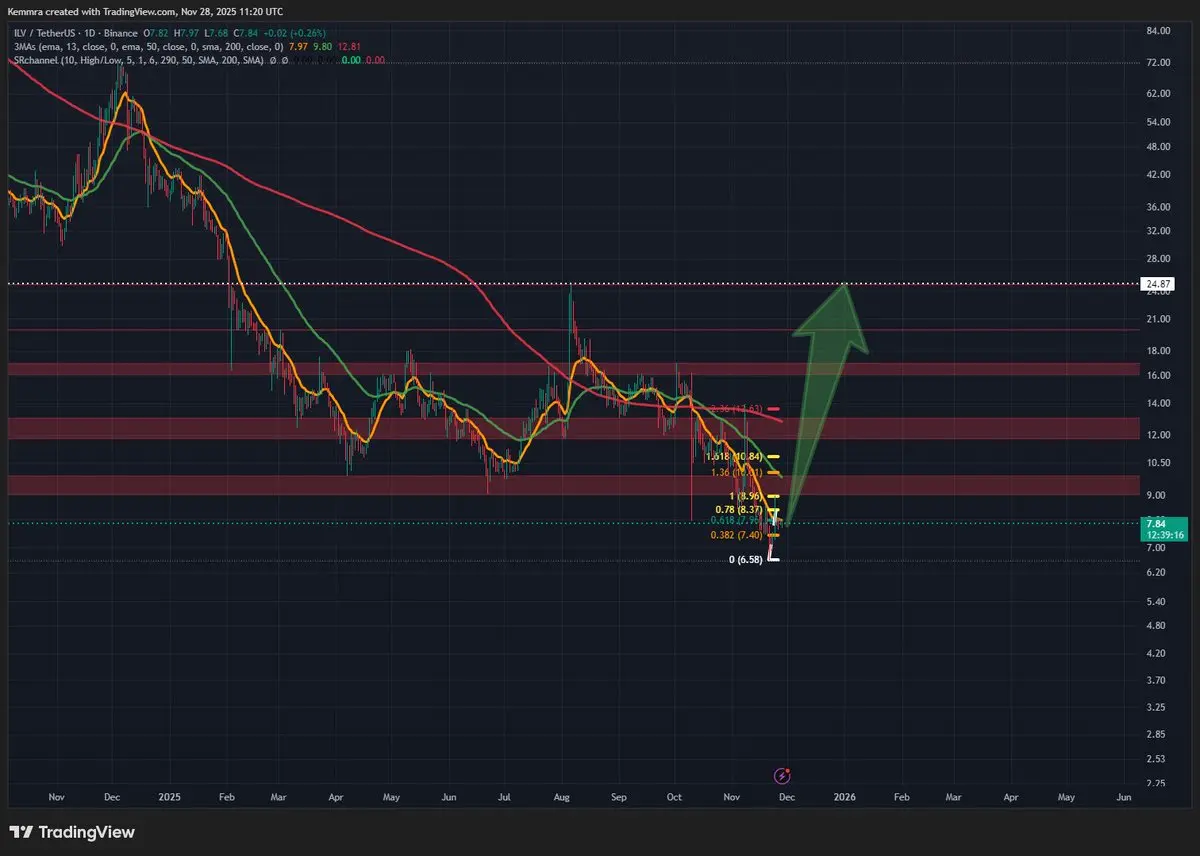1200x856 pixels.
Task: Click the 54.00 price axis label
Action: click(x=1159, y=121)
